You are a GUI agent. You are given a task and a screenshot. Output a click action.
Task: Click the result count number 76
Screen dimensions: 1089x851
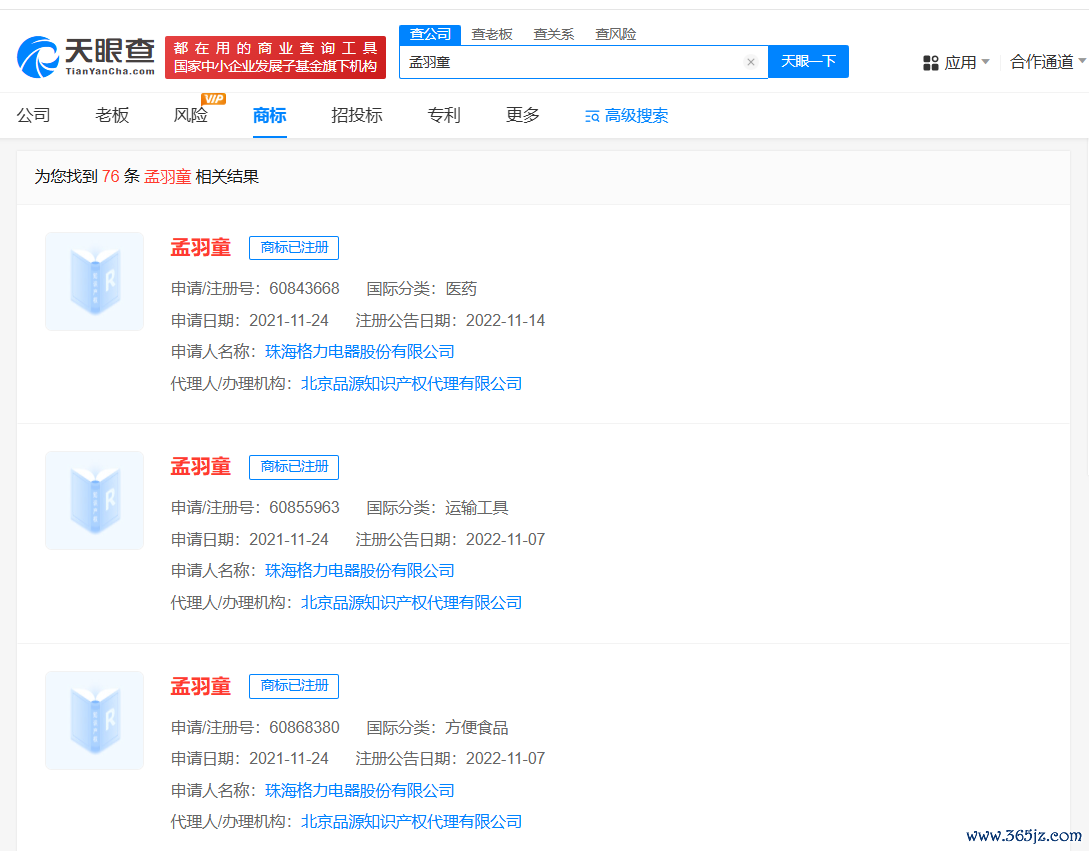point(110,176)
